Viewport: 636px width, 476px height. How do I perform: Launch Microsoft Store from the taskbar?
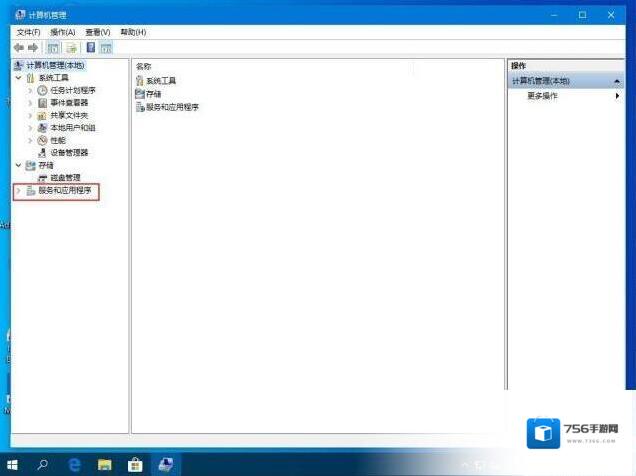tap(134, 464)
